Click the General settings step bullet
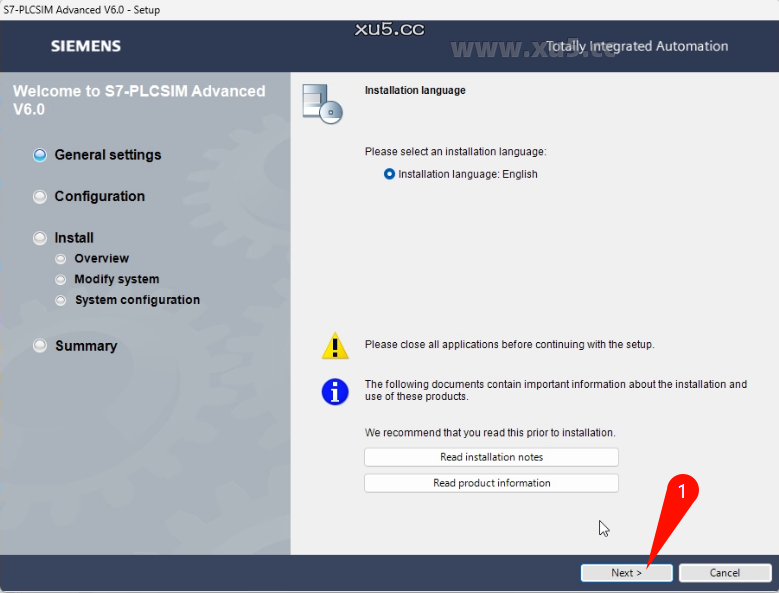The height and width of the screenshot is (593, 779). pos(40,155)
